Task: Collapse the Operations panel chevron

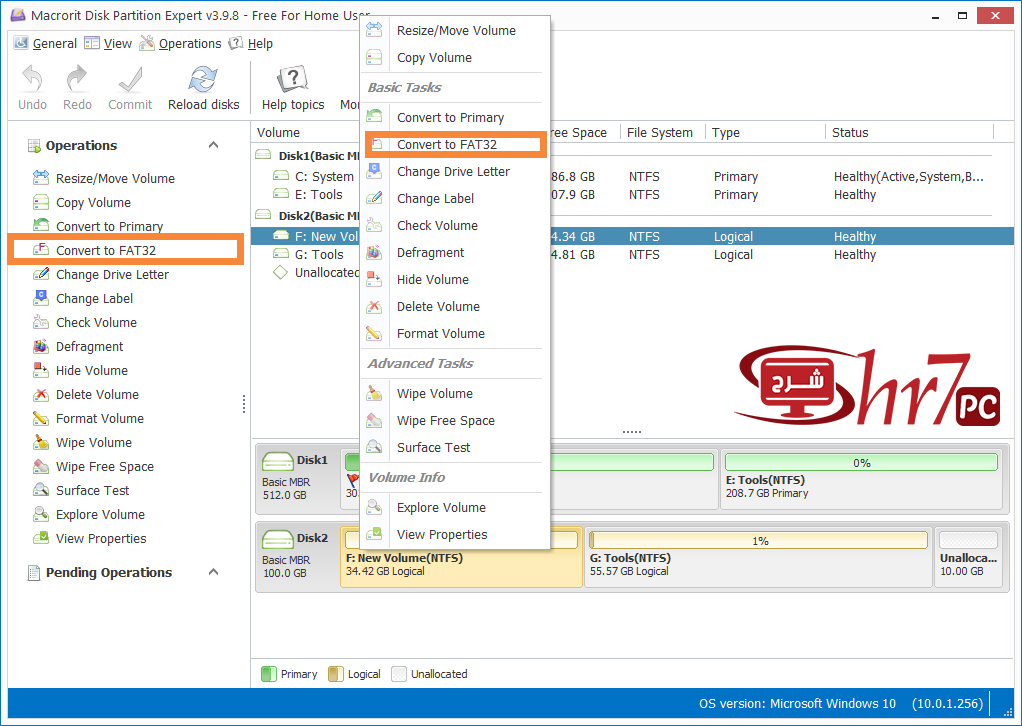Action: [x=213, y=145]
